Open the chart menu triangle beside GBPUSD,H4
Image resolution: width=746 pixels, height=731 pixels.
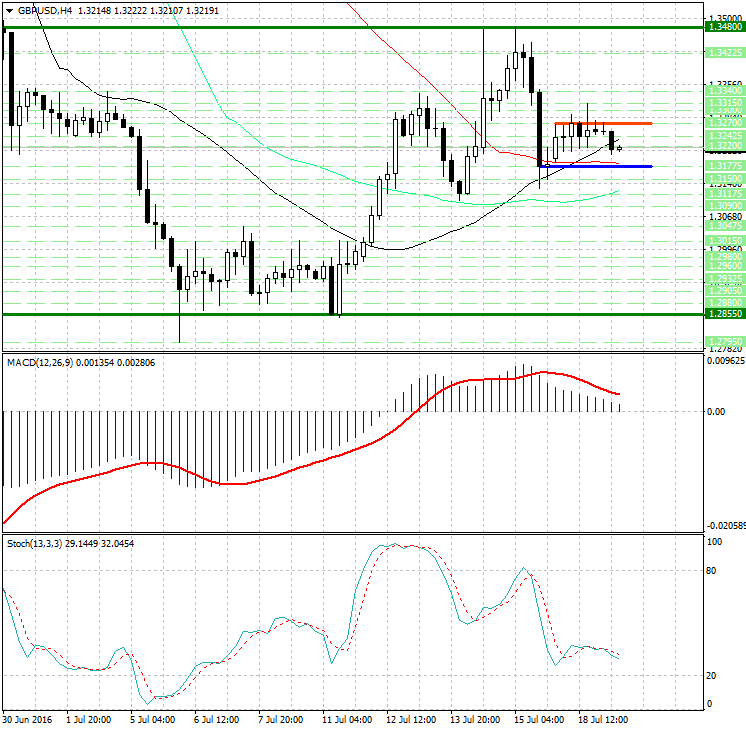point(10,10)
